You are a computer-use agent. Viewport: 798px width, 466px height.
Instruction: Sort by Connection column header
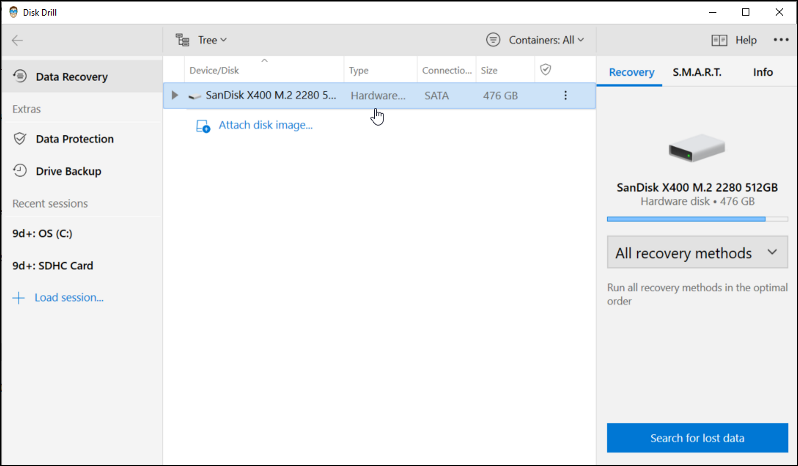pyautogui.click(x=447, y=70)
